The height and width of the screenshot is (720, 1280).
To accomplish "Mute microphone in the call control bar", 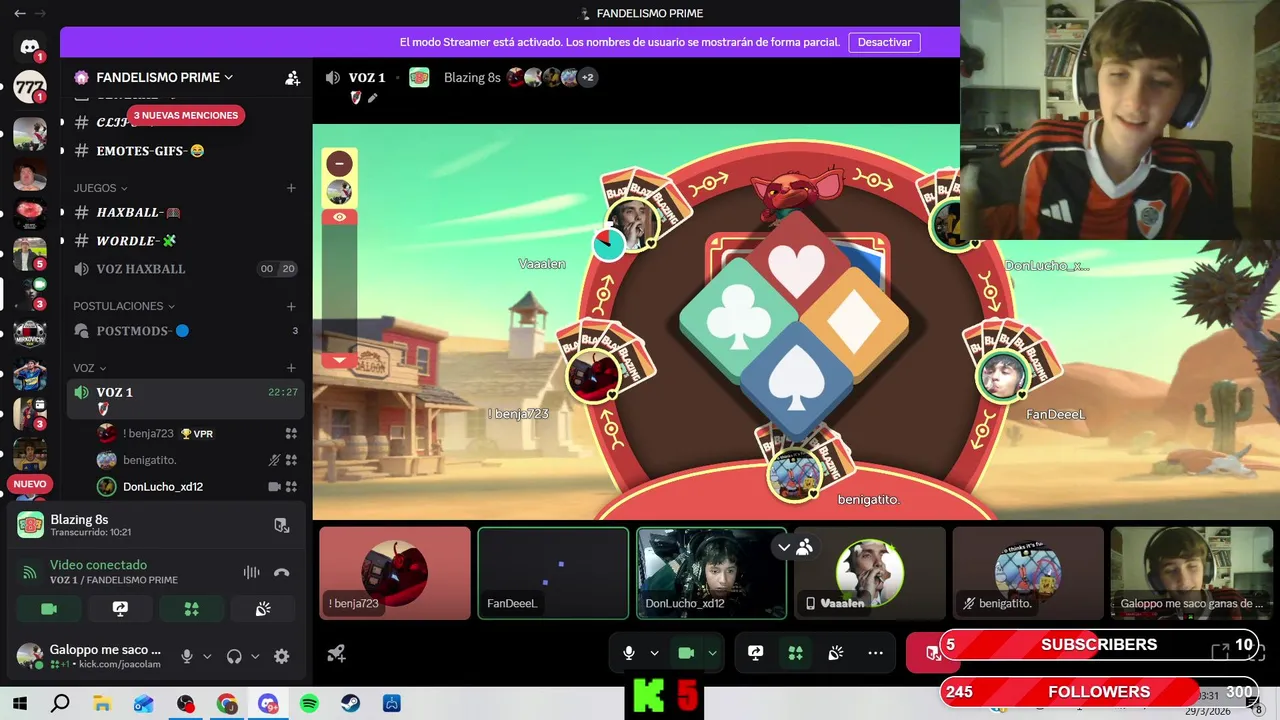I will pyautogui.click(x=628, y=653).
